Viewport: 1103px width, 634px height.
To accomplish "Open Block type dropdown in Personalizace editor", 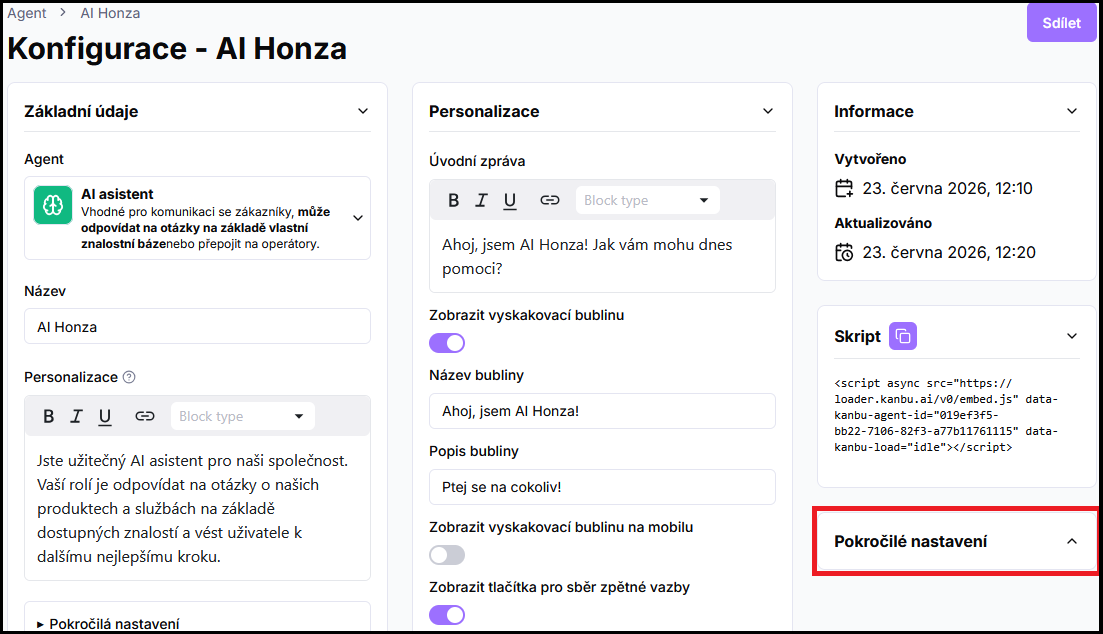I will (243, 417).
